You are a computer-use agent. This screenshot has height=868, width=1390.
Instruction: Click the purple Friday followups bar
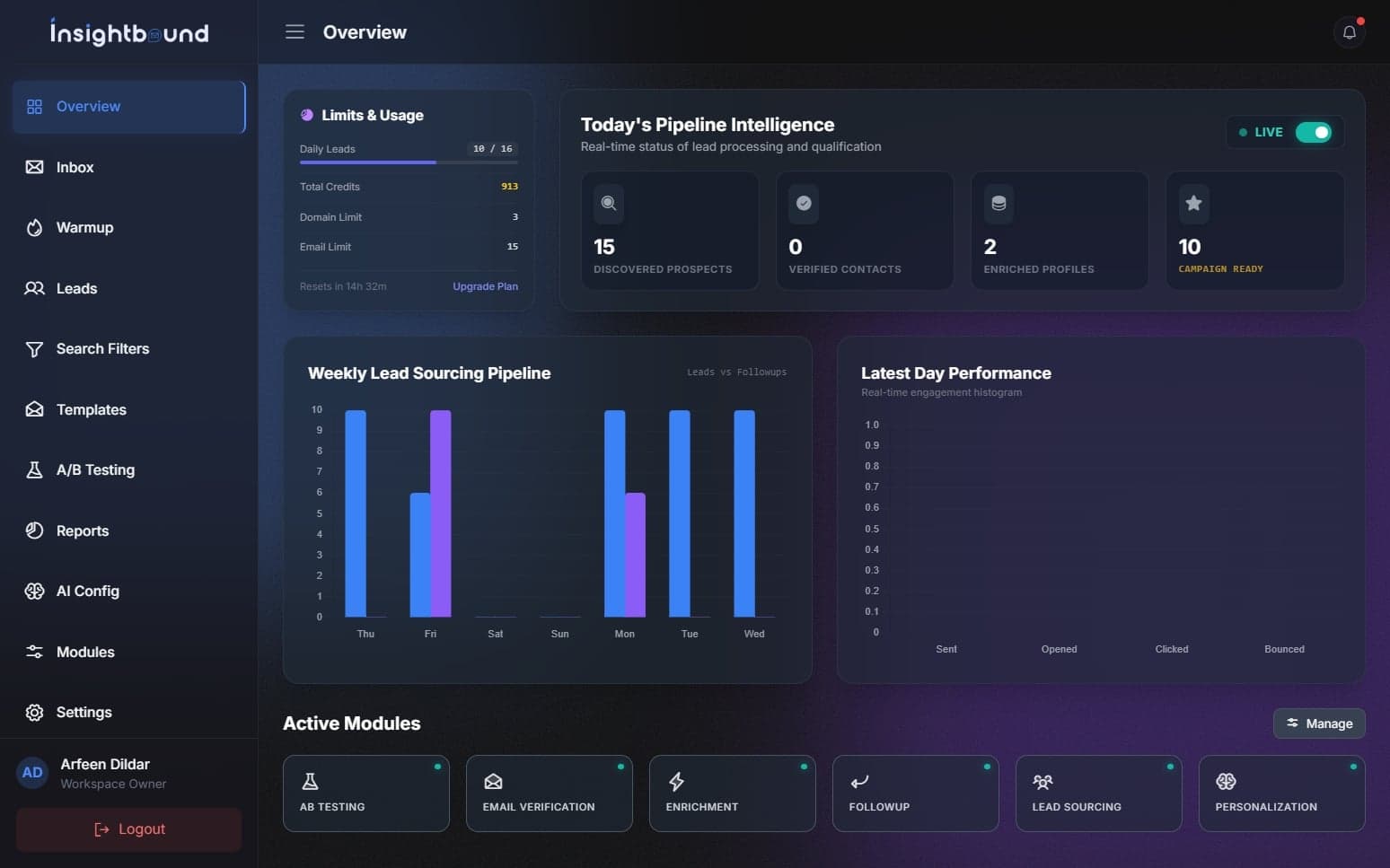(440, 513)
